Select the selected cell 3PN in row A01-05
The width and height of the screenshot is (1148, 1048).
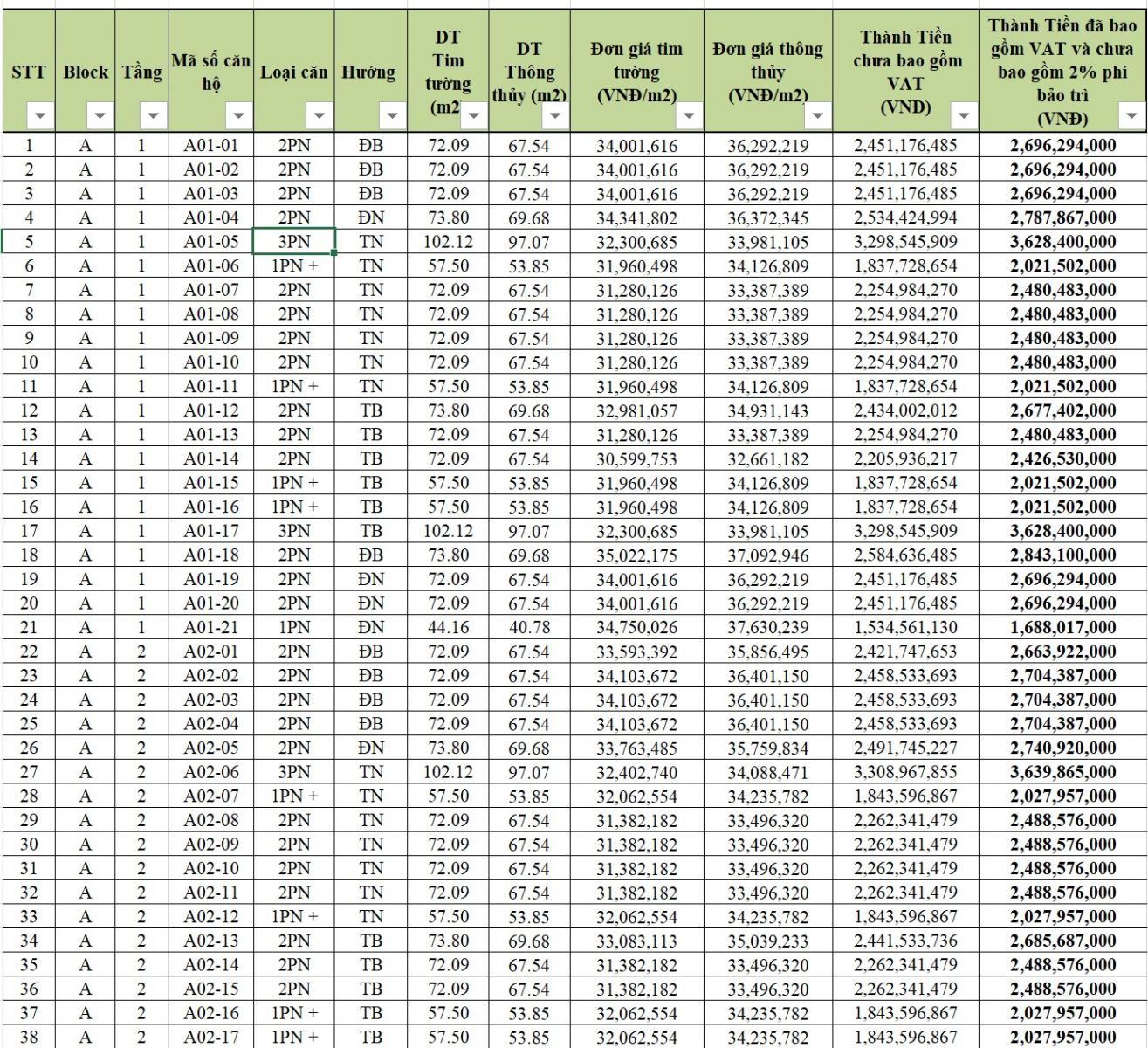[294, 242]
